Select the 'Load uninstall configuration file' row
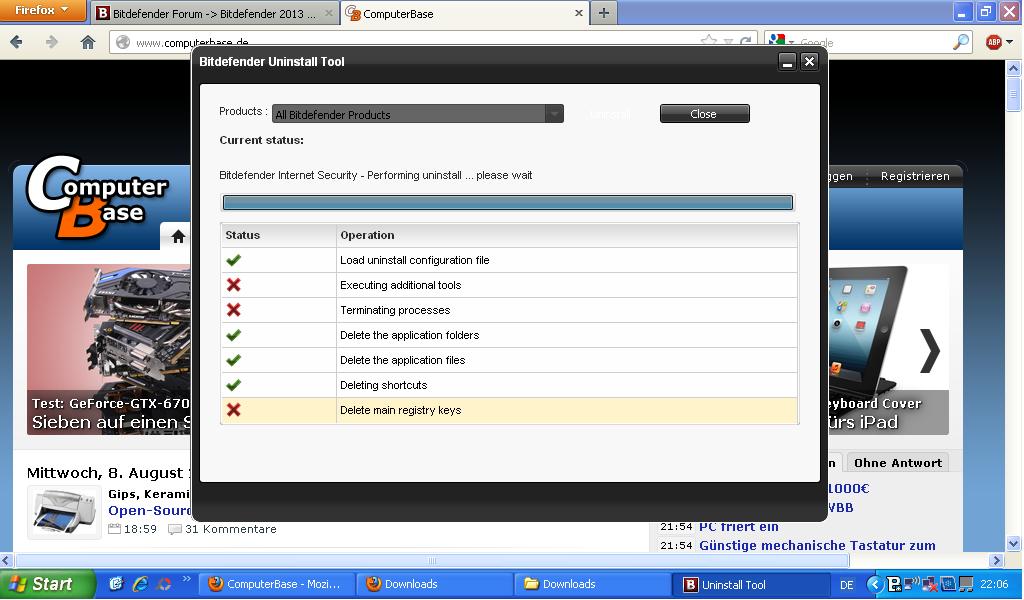This screenshot has height=600, width=1024. point(509,260)
